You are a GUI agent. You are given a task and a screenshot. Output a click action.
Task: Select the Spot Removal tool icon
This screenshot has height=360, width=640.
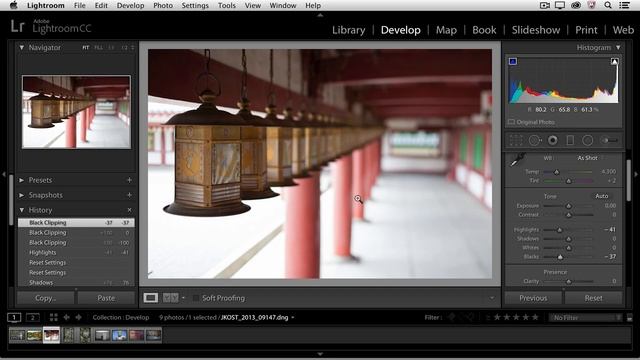click(535, 140)
